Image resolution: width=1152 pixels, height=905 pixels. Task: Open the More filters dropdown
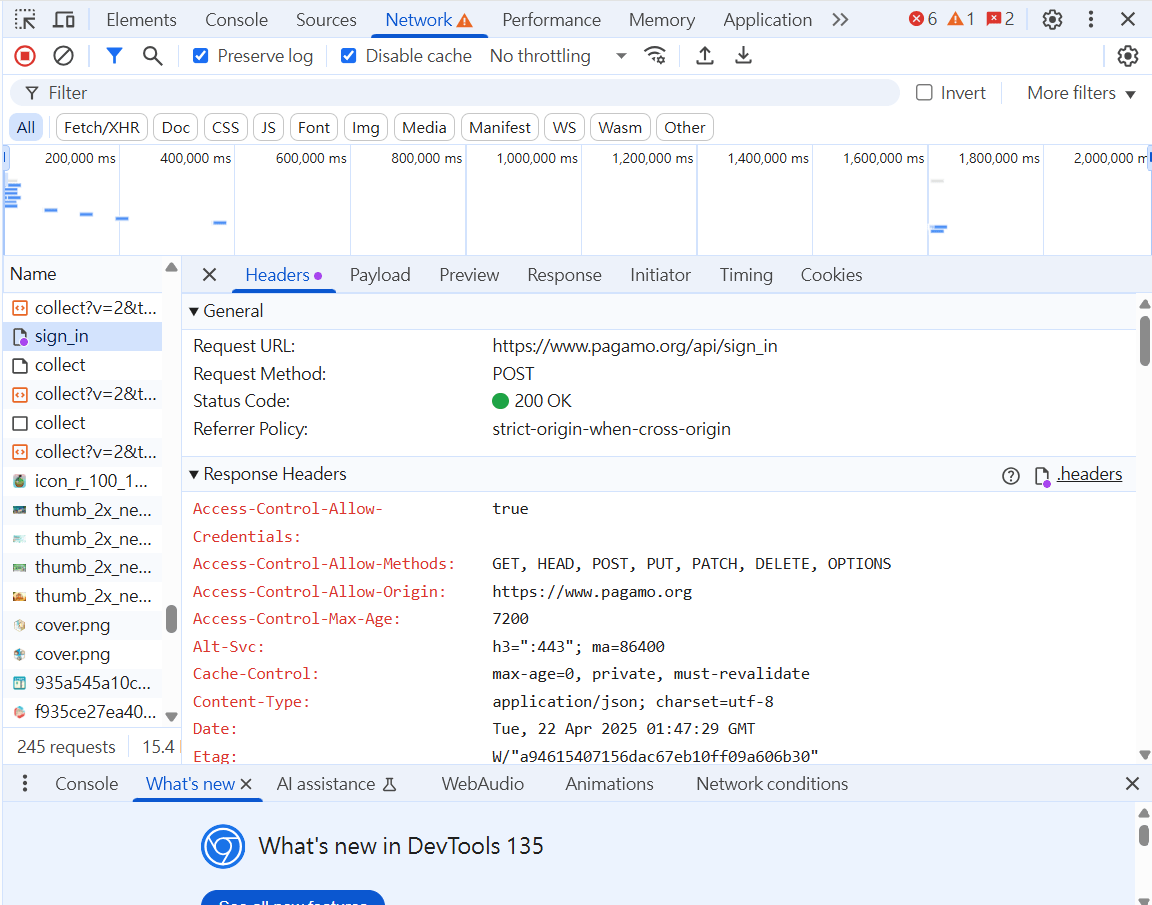[x=1081, y=93]
